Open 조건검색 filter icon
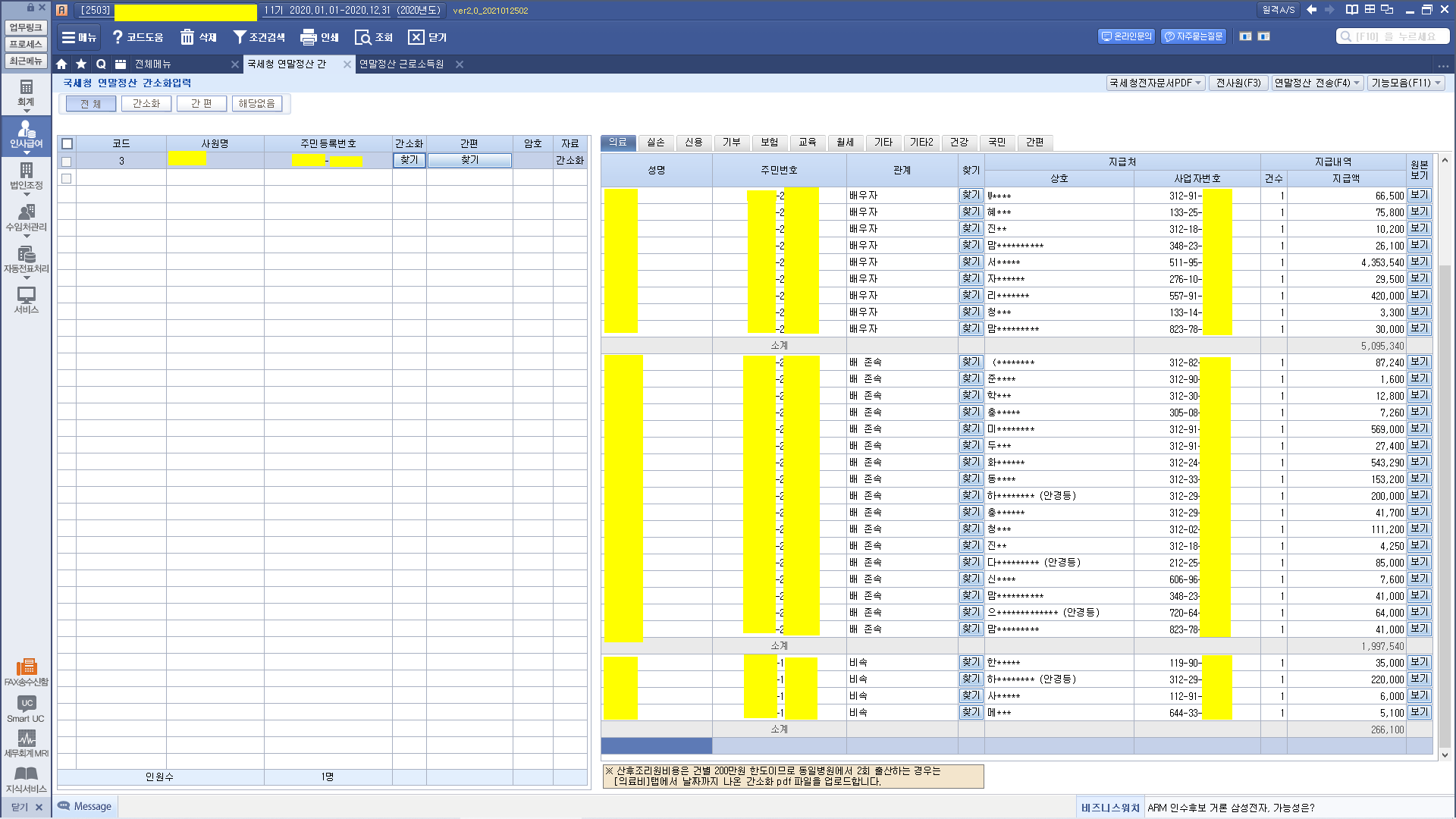 click(x=240, y=37)
